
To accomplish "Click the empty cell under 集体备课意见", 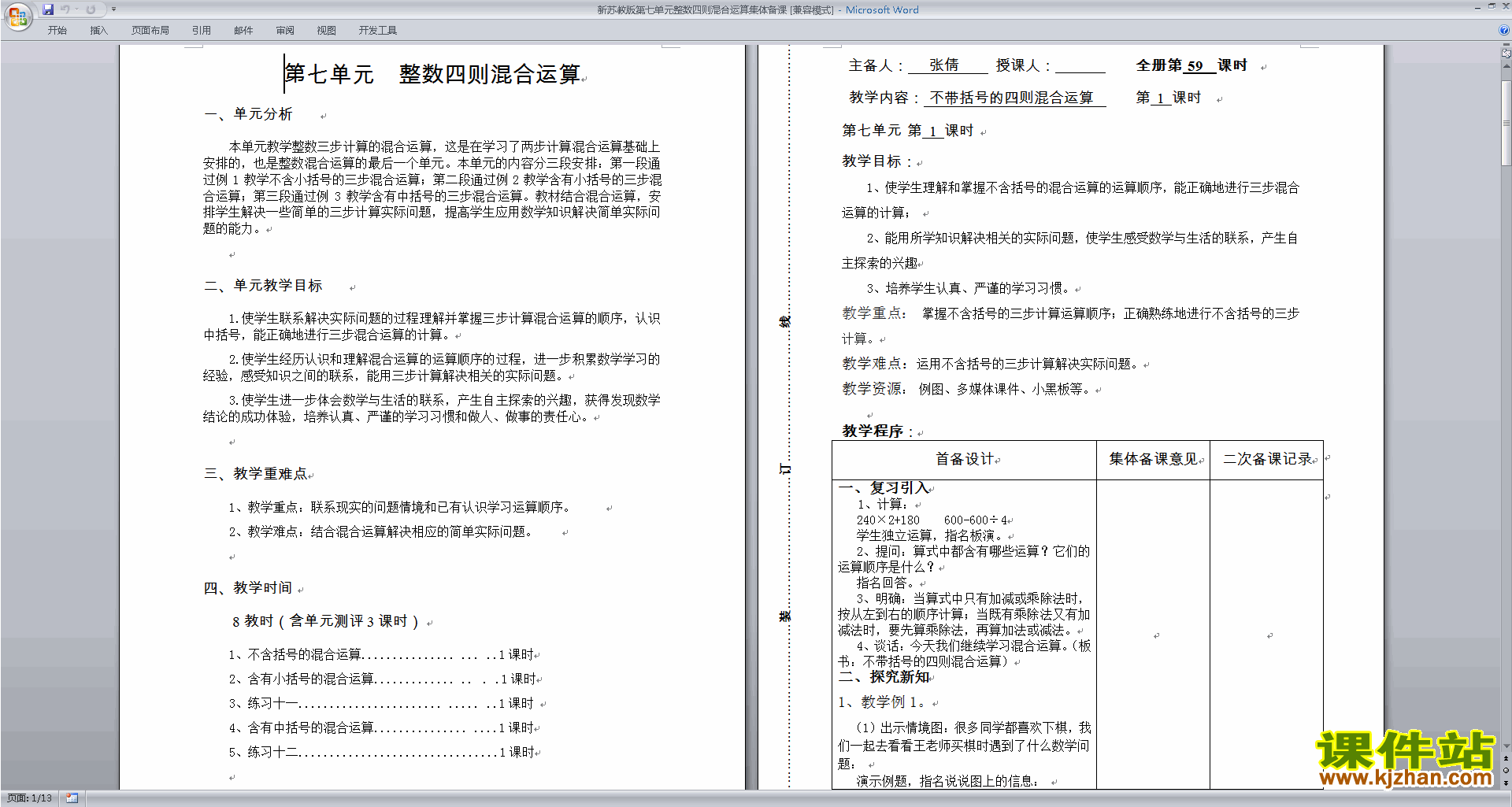I will (x=1154, y=635).
